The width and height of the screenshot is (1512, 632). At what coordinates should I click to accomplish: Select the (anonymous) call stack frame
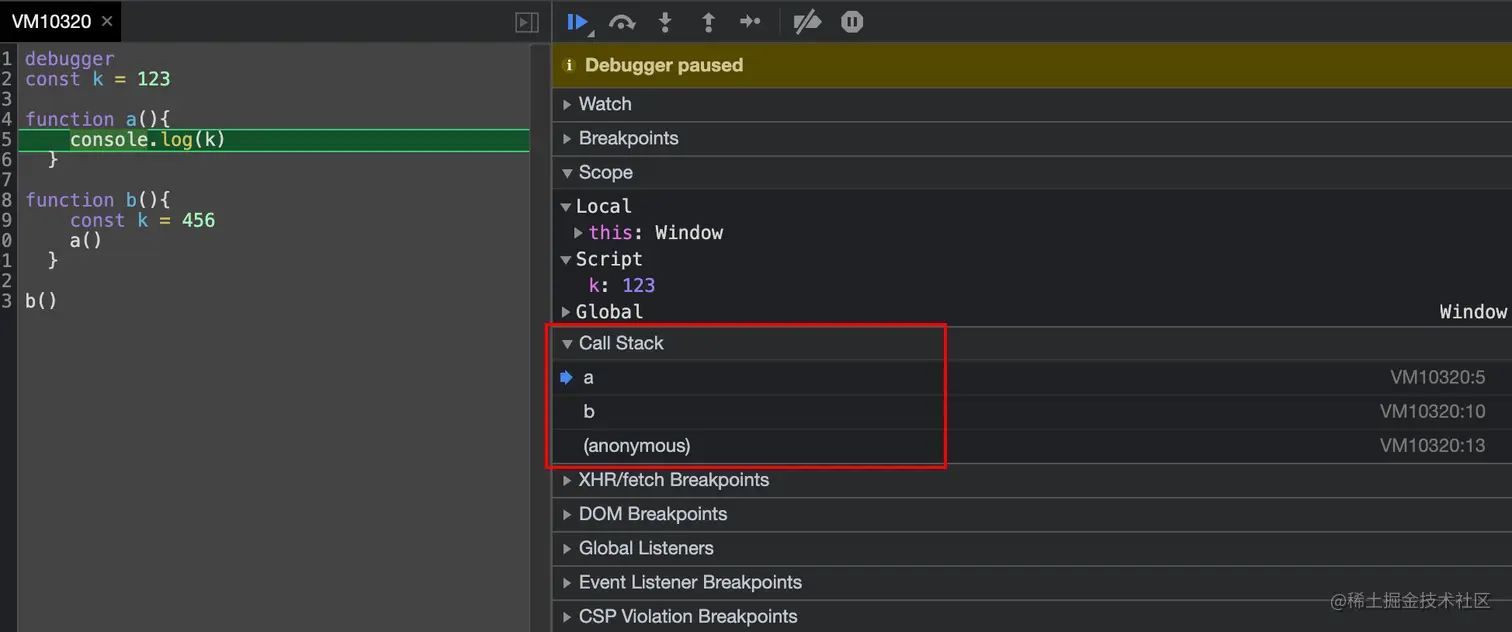point(1032,446)
